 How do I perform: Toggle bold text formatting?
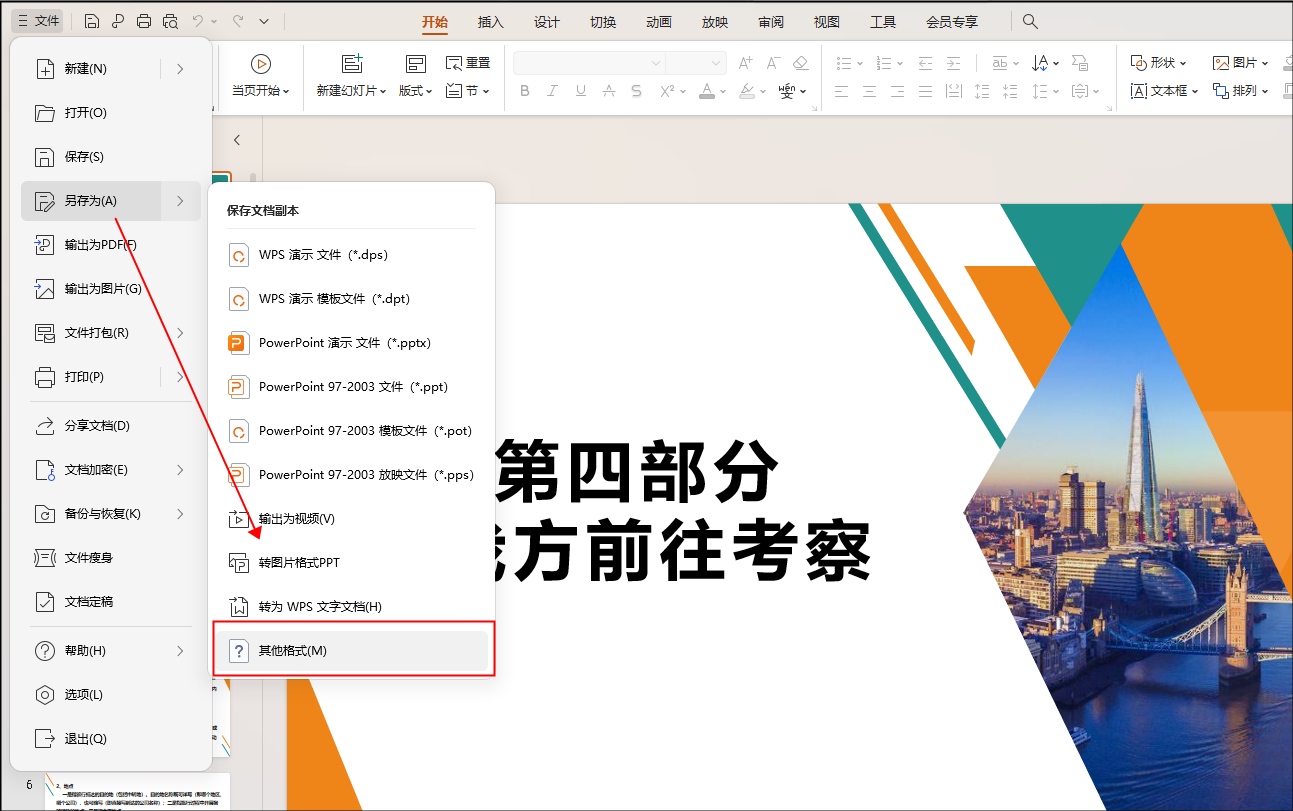click(x=524, y=91)
